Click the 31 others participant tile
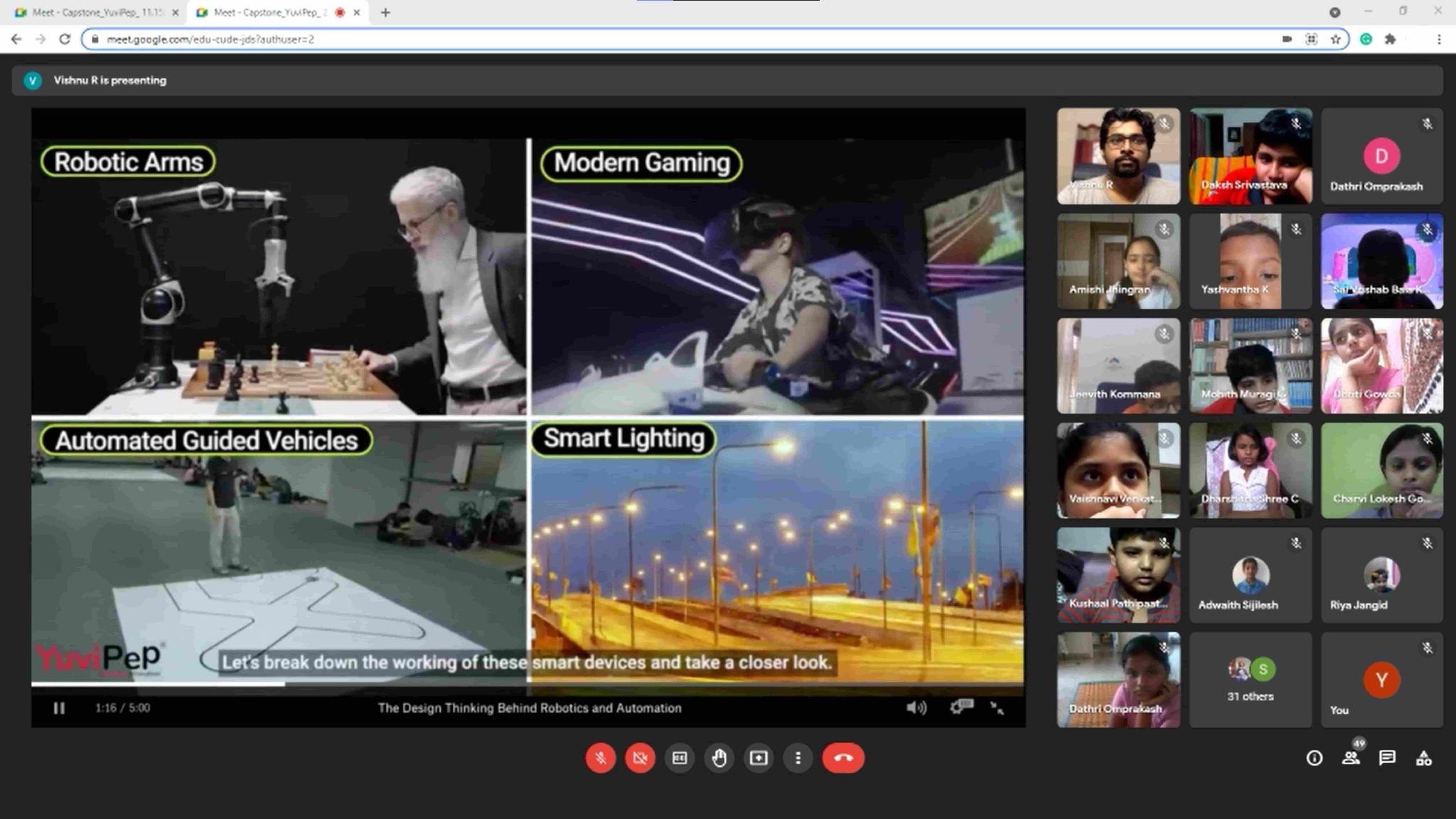This screenshot has width=1456, height=819. pyautogui.click(x=1250, y=680)
